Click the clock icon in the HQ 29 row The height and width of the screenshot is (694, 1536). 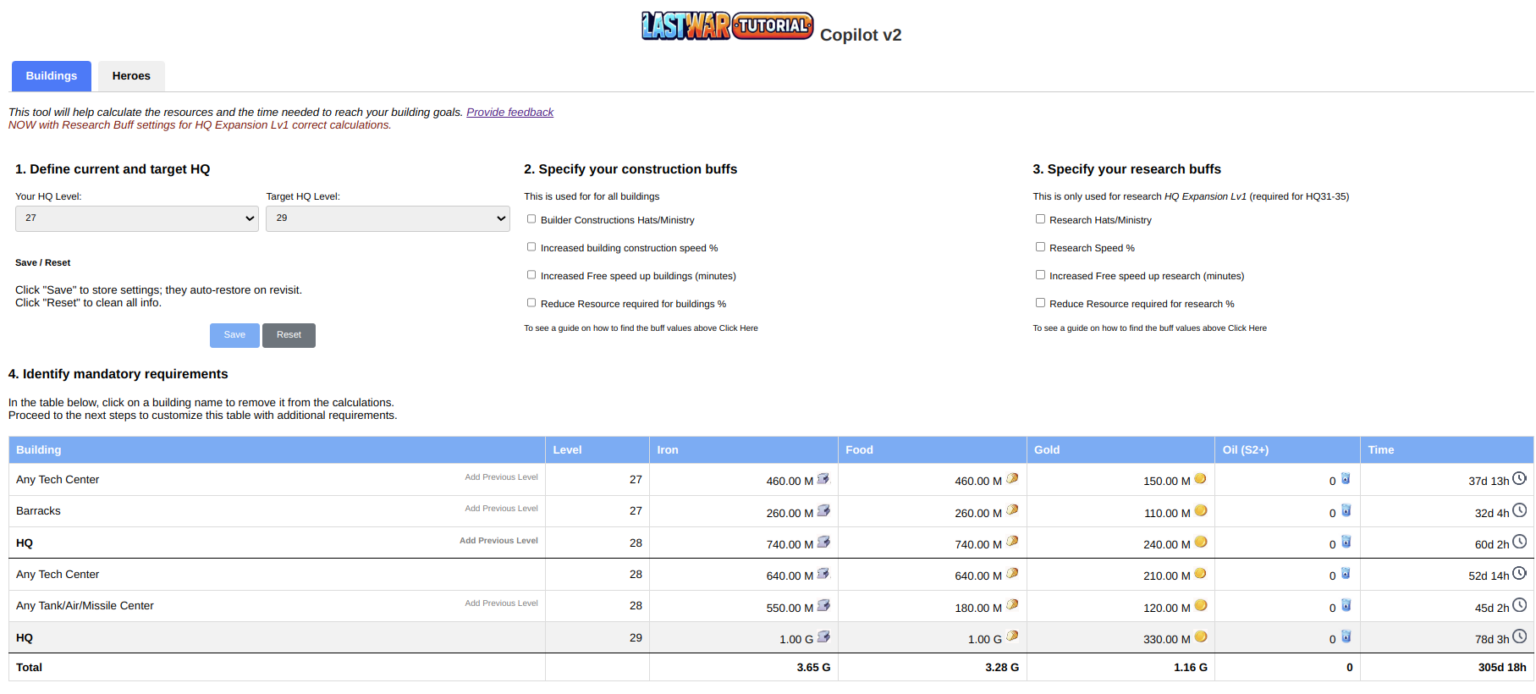[x=1520, y=636]
